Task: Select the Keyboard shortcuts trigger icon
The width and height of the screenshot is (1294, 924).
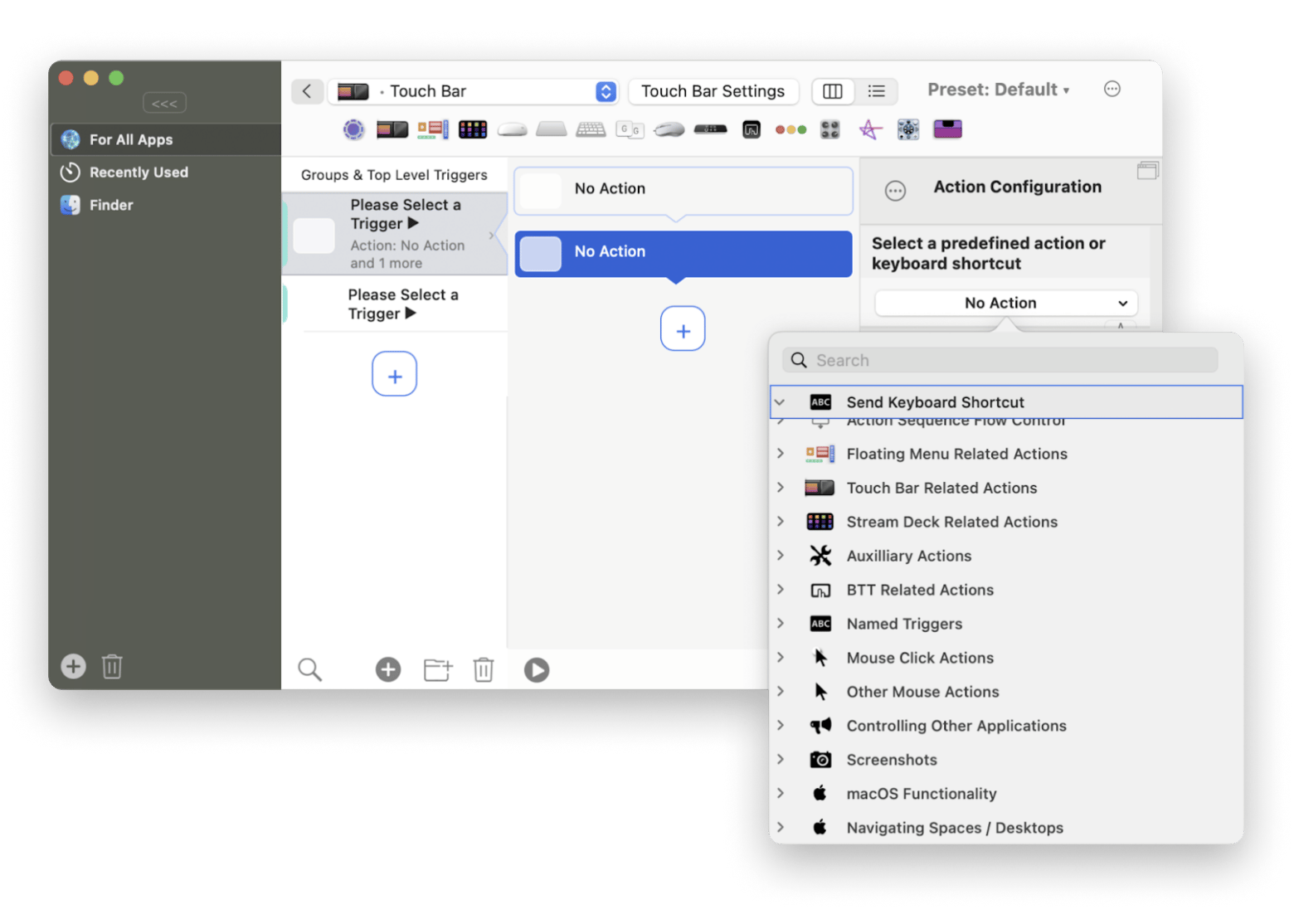Action: [x=591, y=129]
